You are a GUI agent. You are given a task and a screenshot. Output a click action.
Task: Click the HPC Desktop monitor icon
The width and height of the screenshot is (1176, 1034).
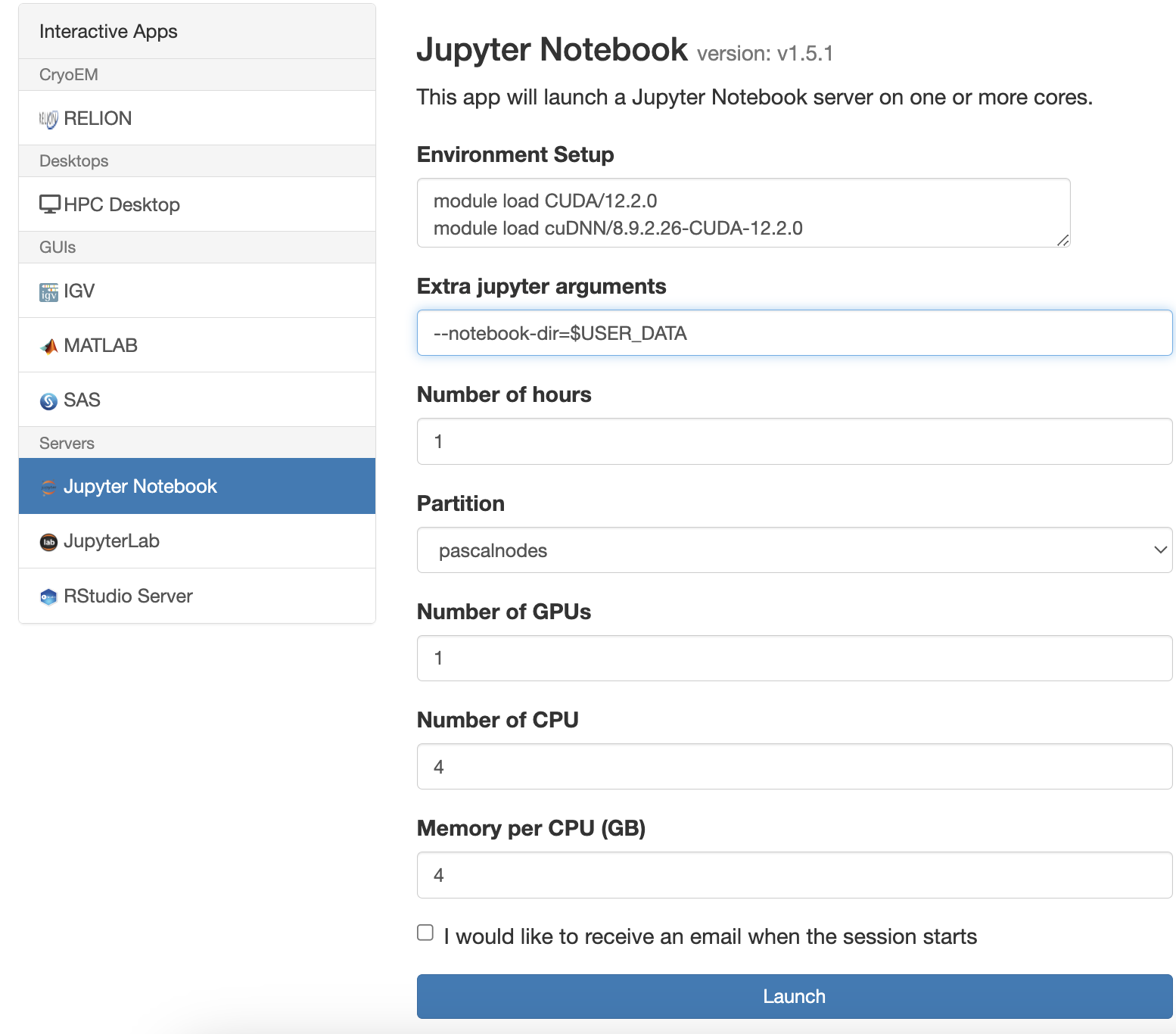coord(50,204)
